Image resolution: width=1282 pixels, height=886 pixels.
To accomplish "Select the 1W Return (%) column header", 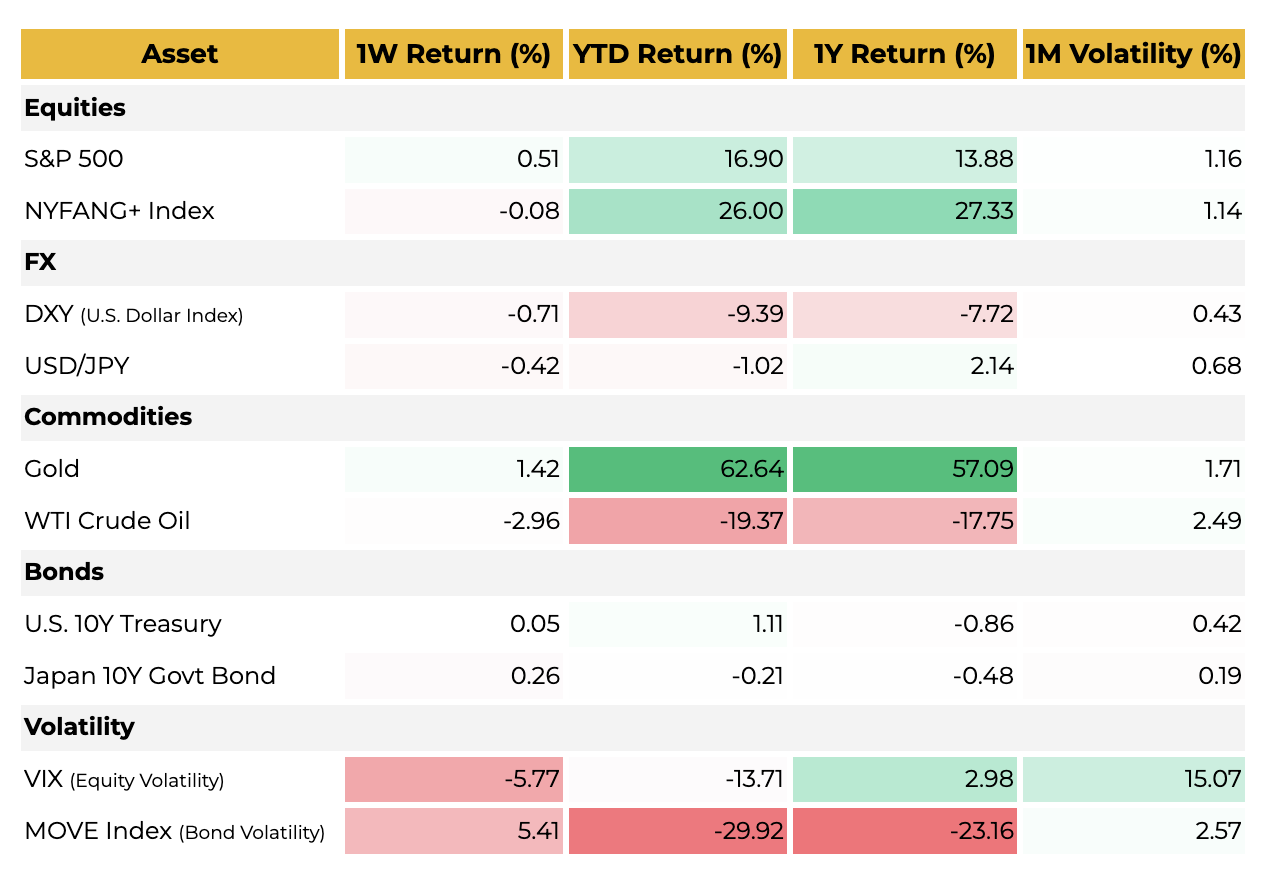I will (454, 54).
